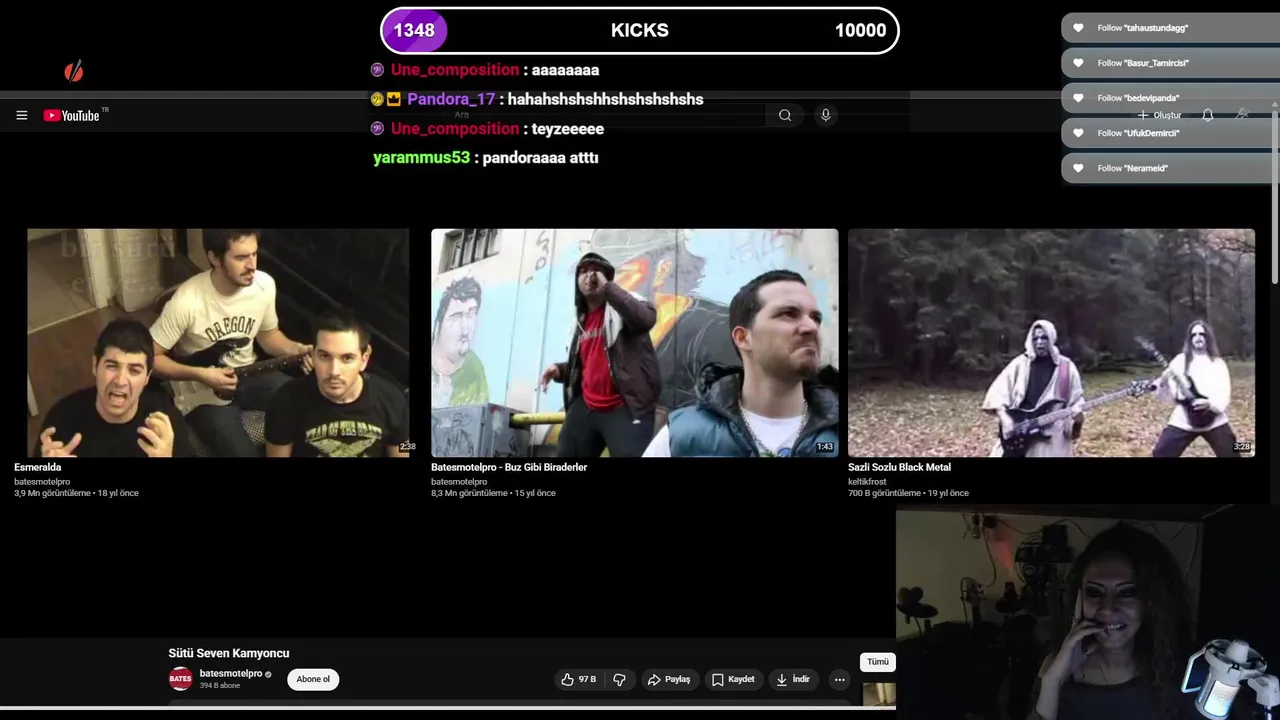Click Batesmotelpro - Buz Gibi Biraderler title
The height and width of the screenshot is (720, 1280).
509,467
